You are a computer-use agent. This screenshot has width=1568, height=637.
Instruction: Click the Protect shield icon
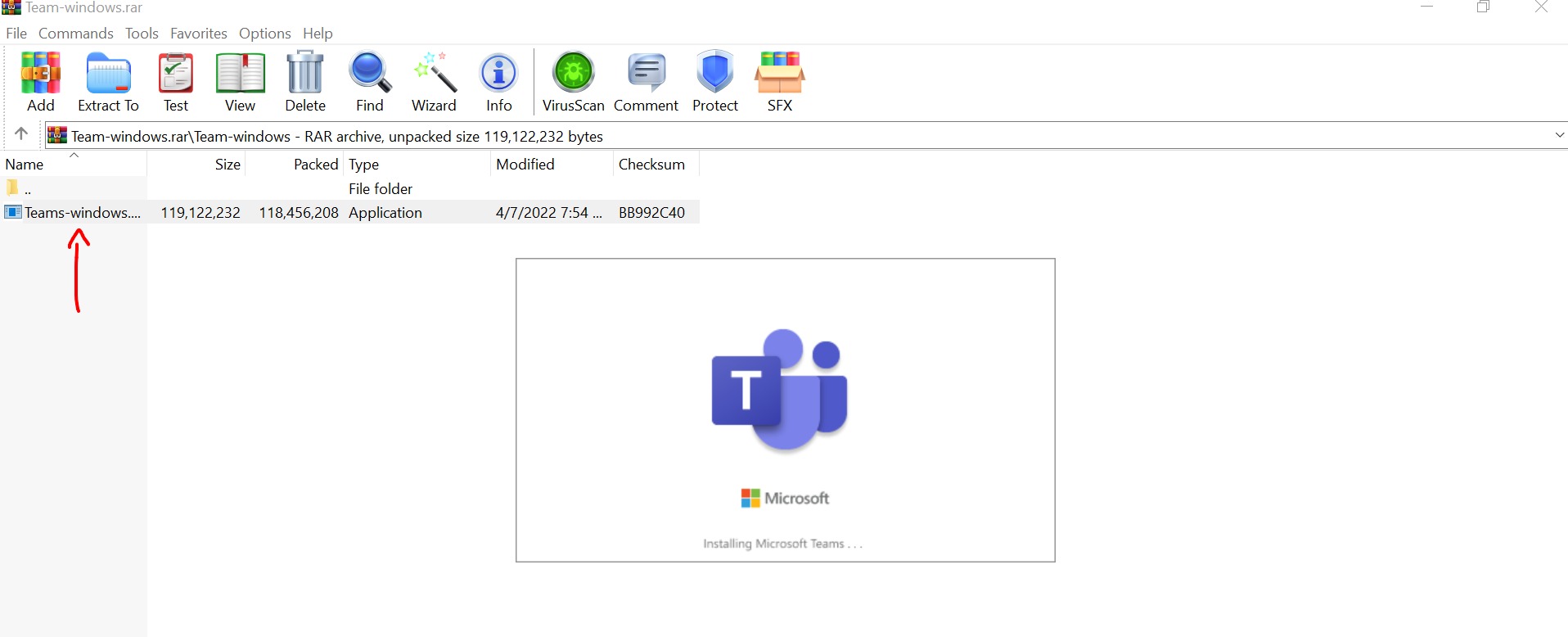715,81
